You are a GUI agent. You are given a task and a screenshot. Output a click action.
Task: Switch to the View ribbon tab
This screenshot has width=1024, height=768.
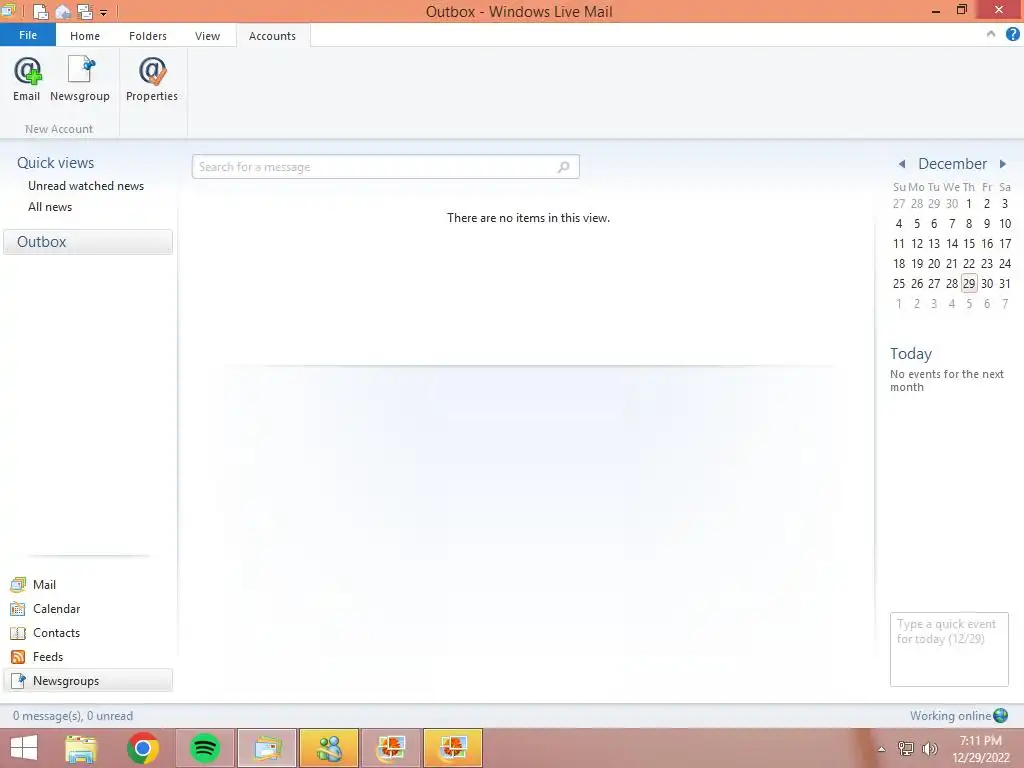click(207, 36)
